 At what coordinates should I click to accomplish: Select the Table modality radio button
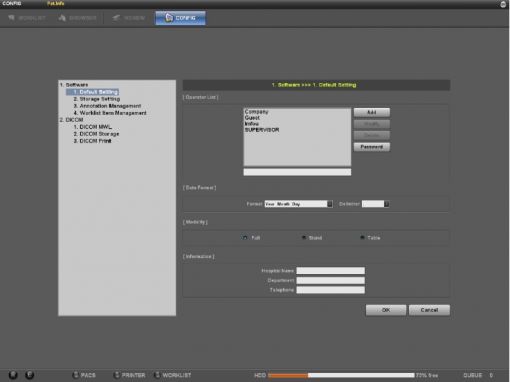click(362, 238)
